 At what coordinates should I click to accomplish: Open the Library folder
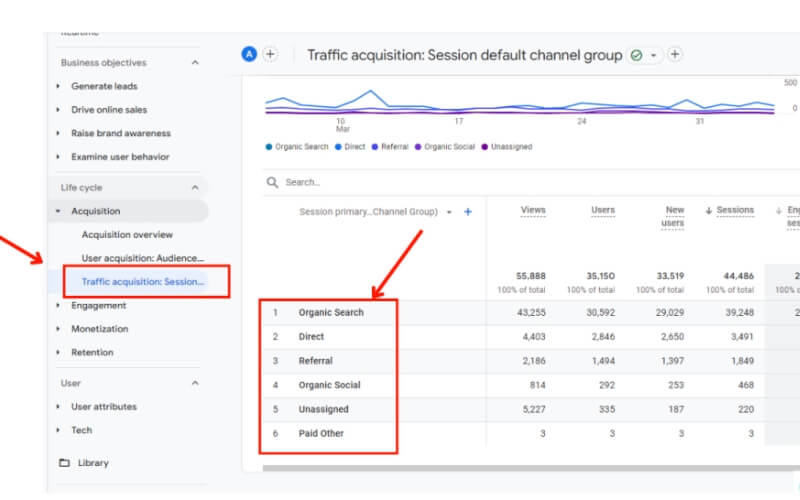[84, 463]
